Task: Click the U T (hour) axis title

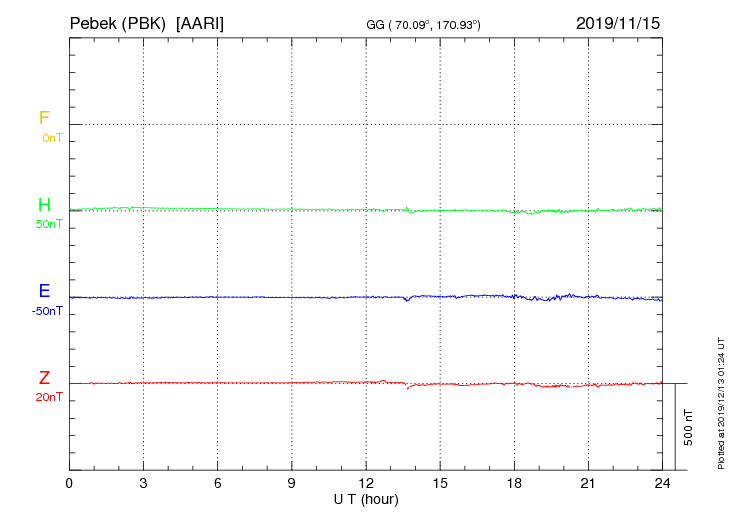Action: click(366, 498)
